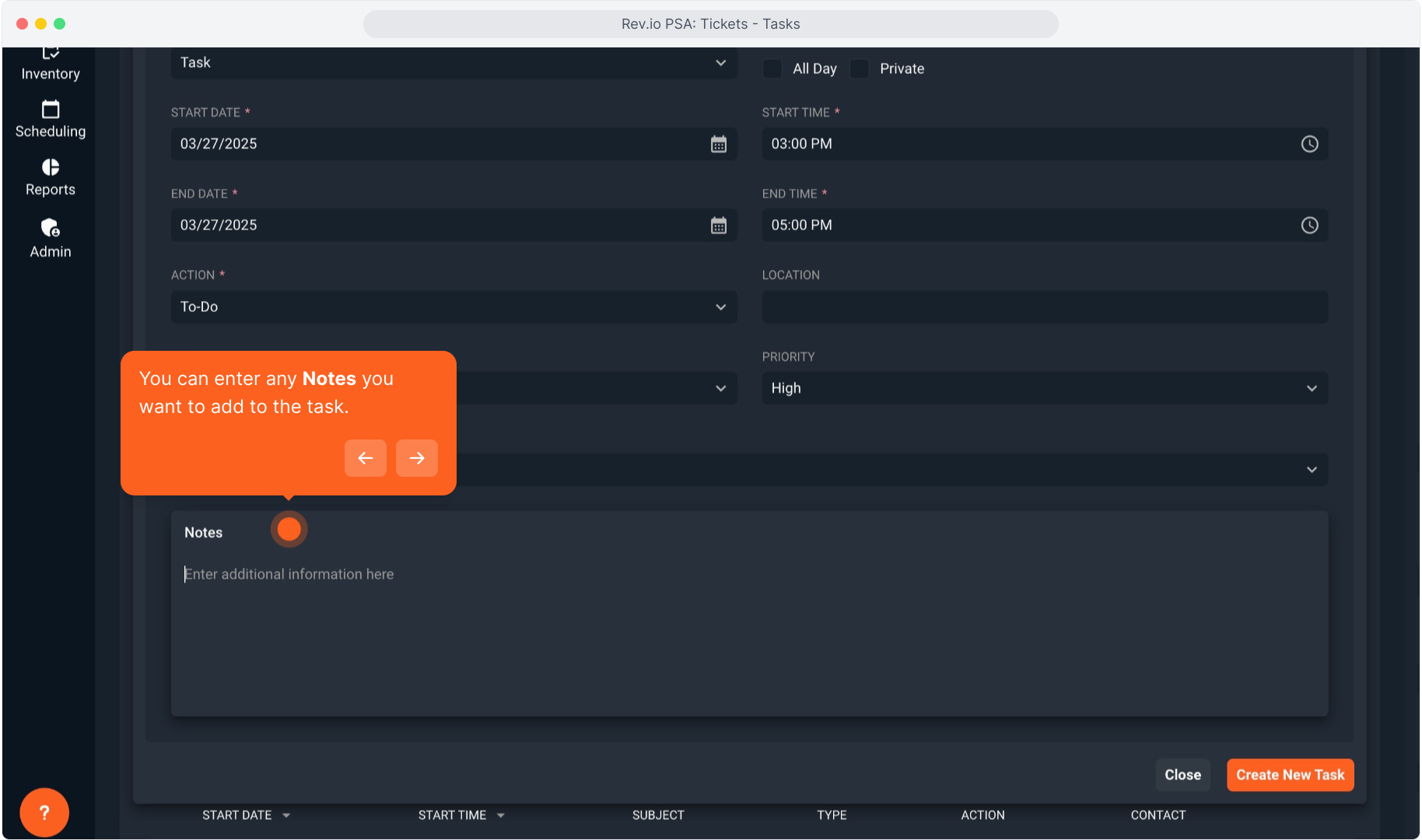Click the orange help question mark button

44,813
